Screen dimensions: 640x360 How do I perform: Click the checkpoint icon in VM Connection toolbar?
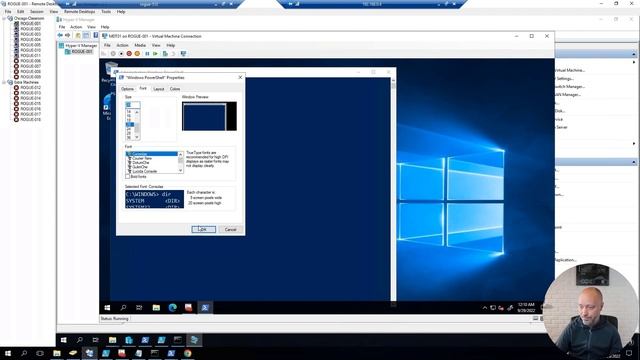[x=165, y=53]
